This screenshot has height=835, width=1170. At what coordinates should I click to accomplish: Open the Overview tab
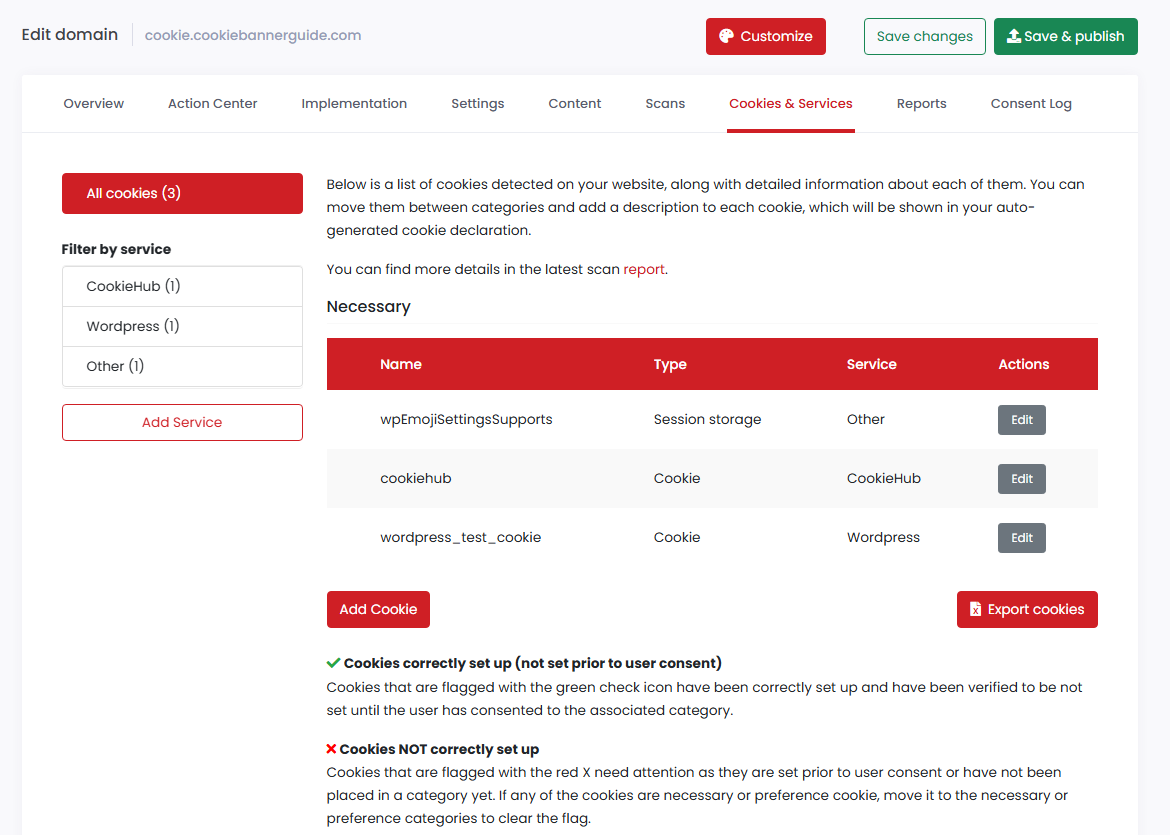[x=93, y=104]
